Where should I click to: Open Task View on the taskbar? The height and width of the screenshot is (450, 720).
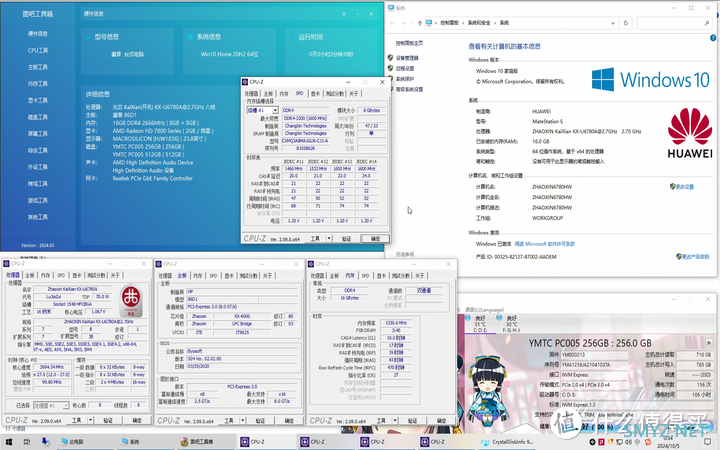27,442
